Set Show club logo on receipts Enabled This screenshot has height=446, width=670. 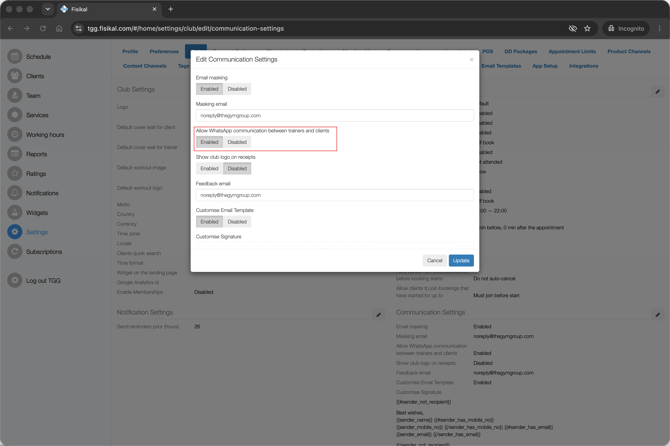click(x=209, y=168)
